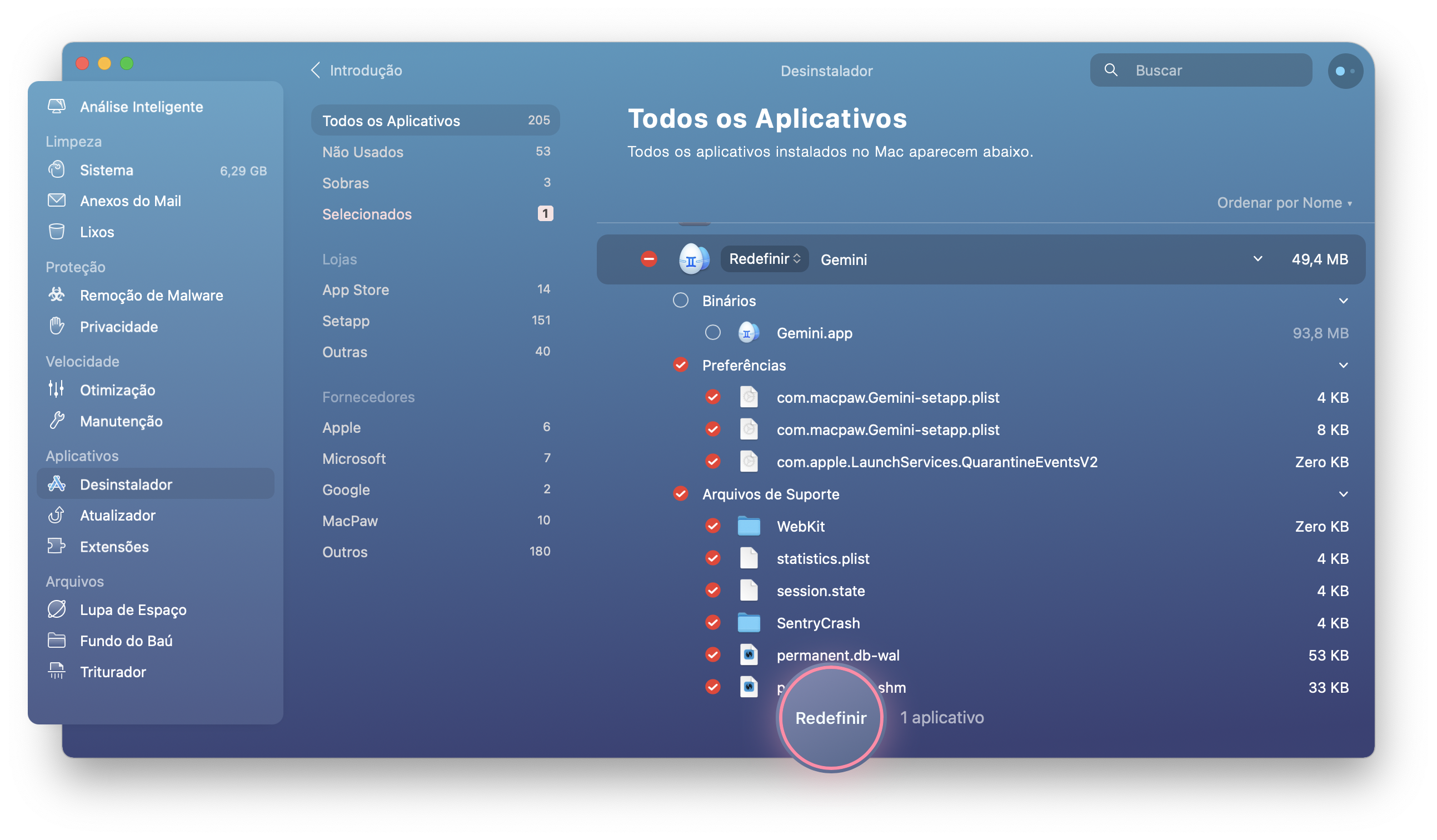Image resolution: width=1437 pixels, height=840 pixels.
Task: Collapse the Preferências section chevron
Action: (1343, 365)
